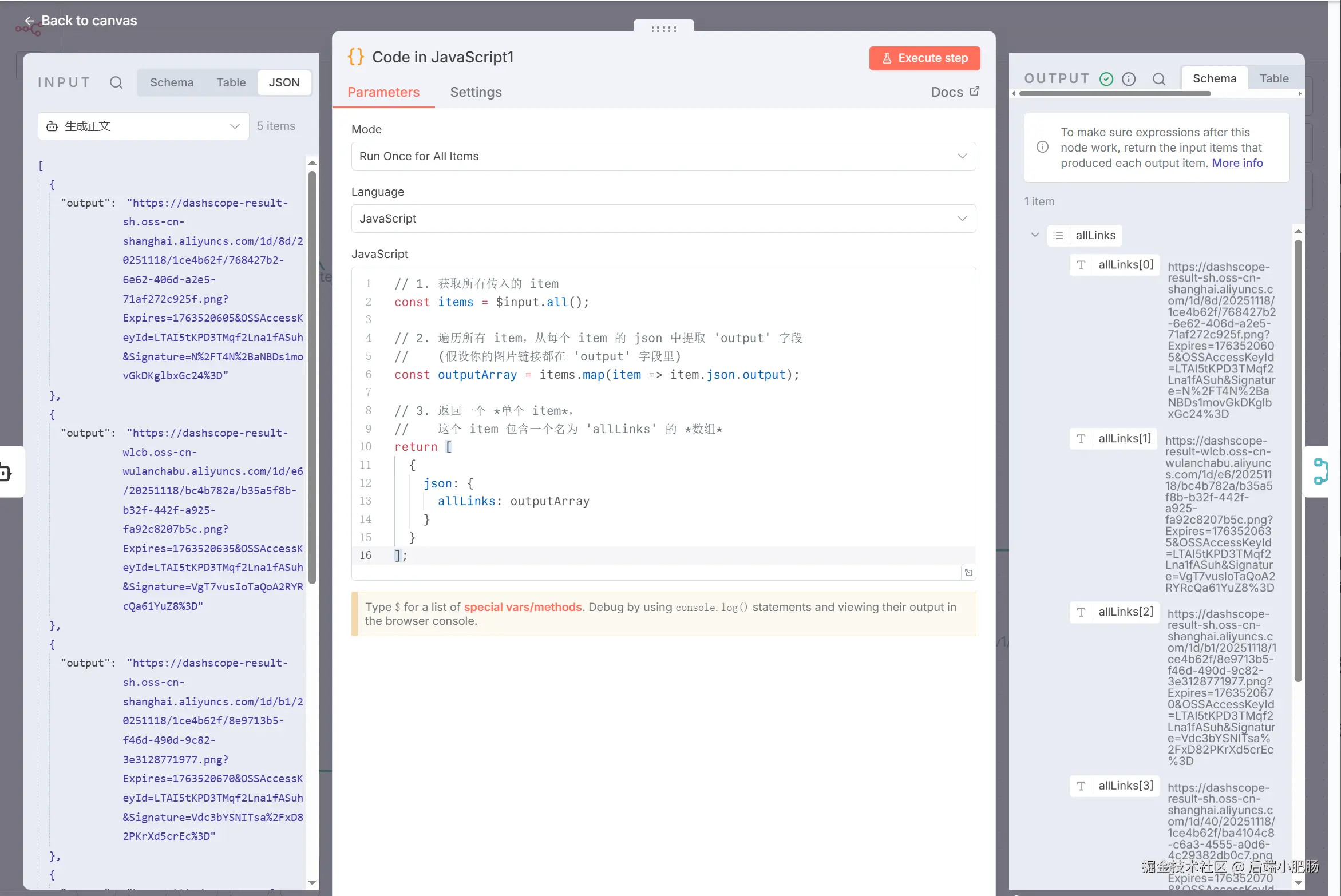Collapse the allLinks tree node

click(1035, 235)
